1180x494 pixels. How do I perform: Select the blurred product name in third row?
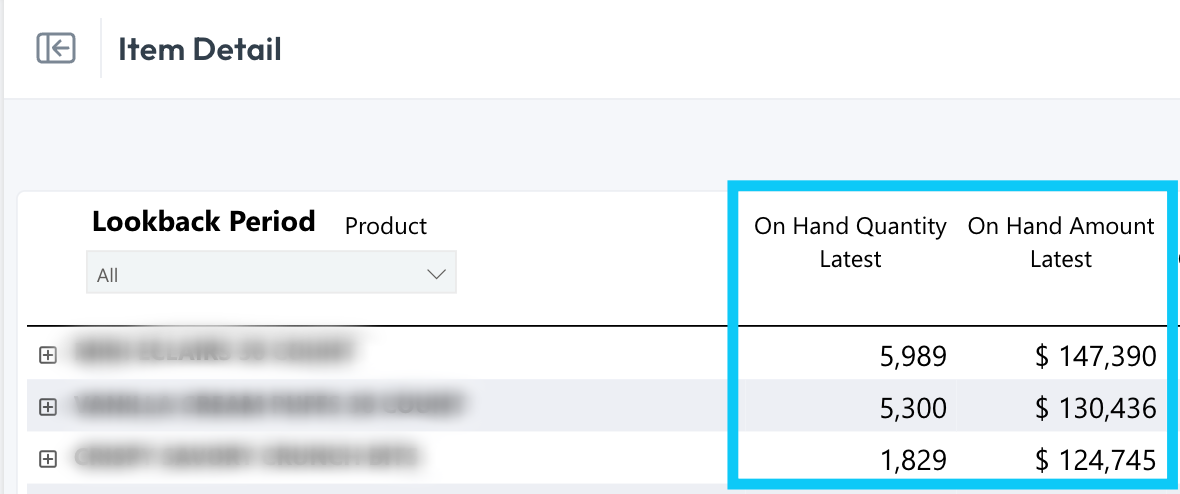(246, 456)
